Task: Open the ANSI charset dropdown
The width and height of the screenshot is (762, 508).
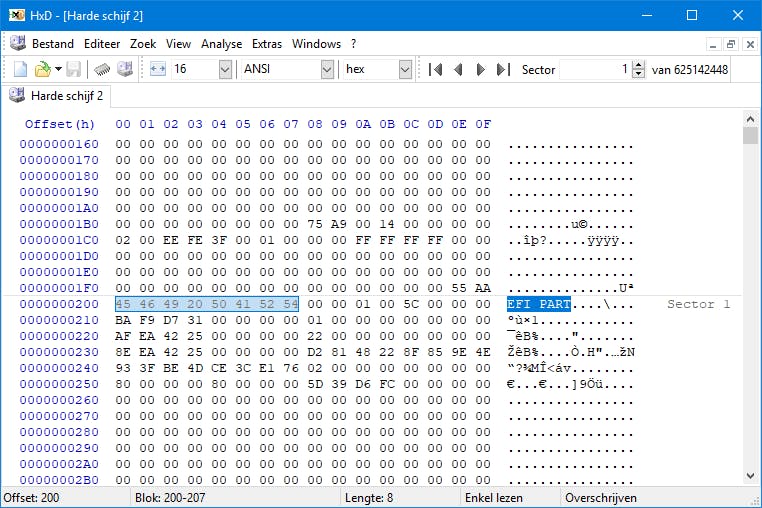Action: (x=327, y=70)
